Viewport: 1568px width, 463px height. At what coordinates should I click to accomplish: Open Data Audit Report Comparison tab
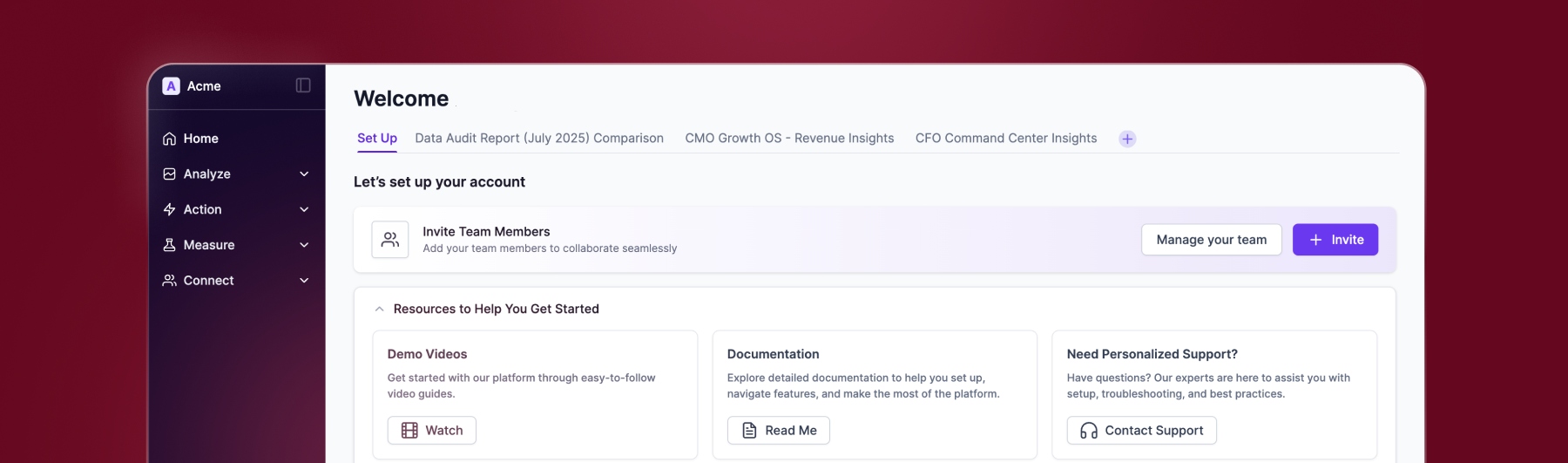(x=539, y=139)
